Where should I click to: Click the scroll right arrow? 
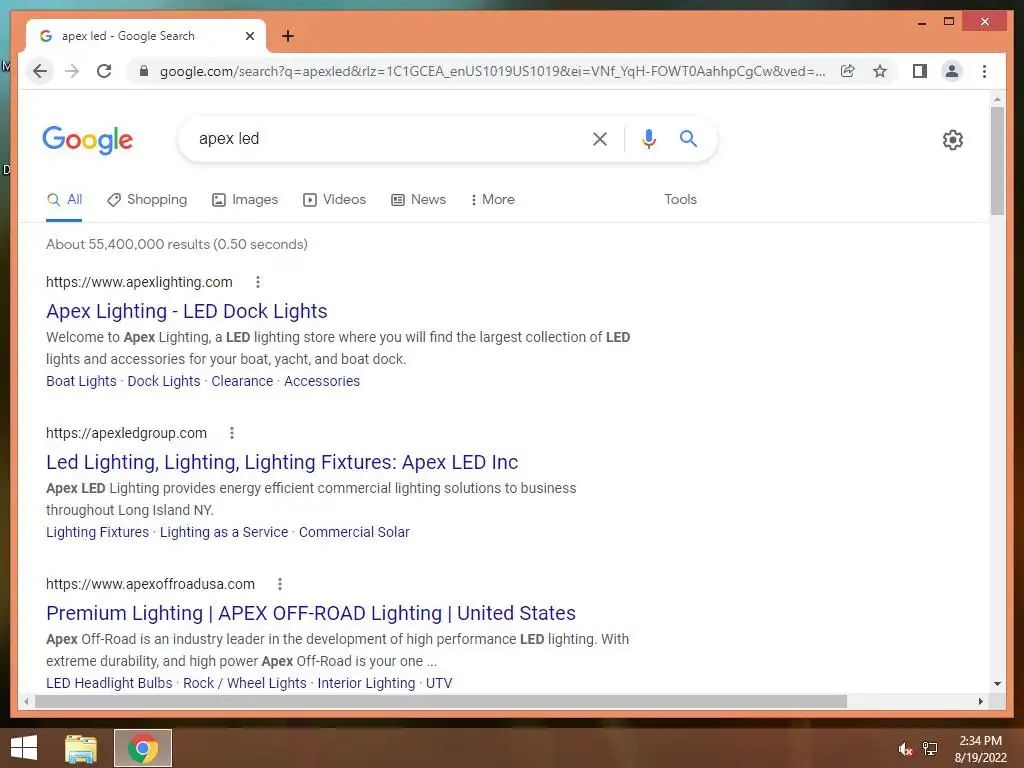[980, 701]
